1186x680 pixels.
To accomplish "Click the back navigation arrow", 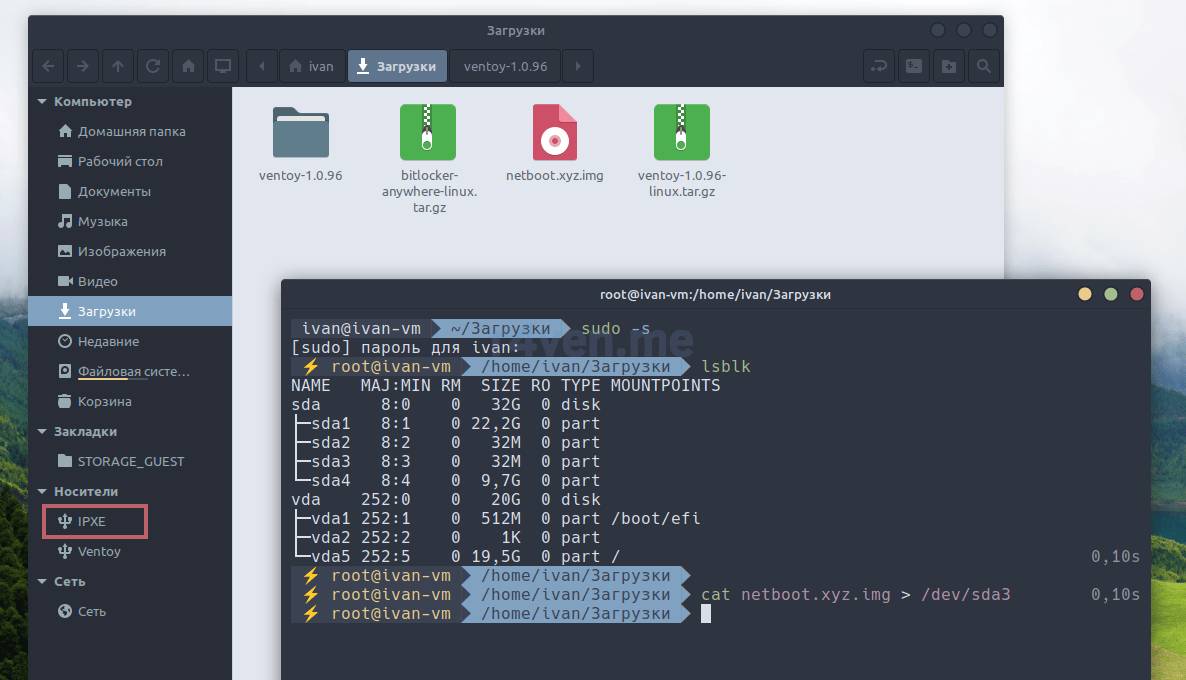I will [49, 66].
